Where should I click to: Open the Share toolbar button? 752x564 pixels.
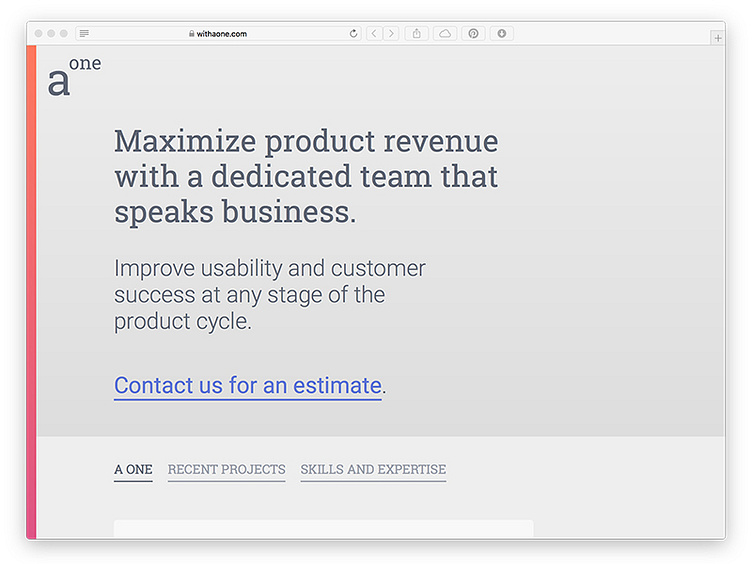coord(417,34)
